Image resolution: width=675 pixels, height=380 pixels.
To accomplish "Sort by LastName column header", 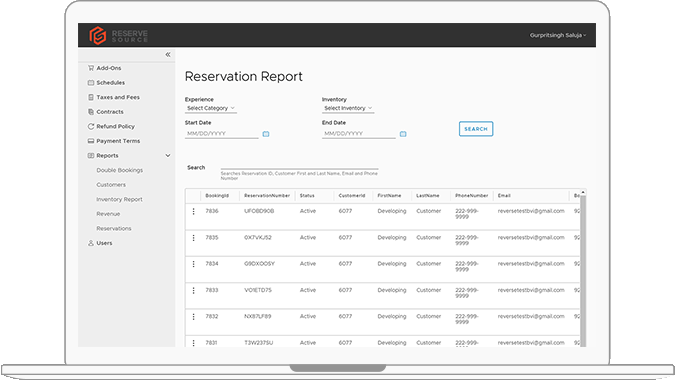I will click(428, 196).
